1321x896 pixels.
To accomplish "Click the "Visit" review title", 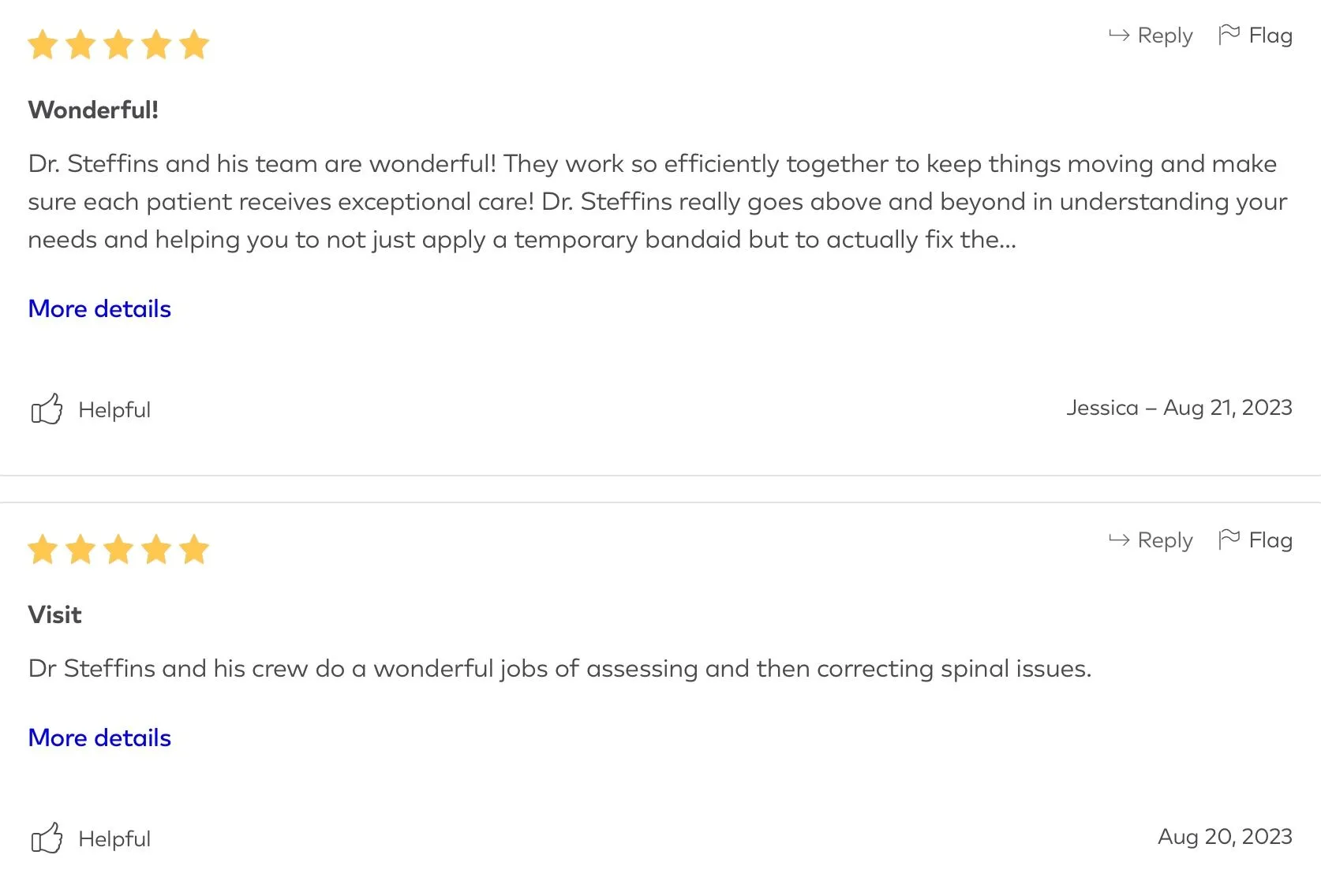I will point(55,614).
